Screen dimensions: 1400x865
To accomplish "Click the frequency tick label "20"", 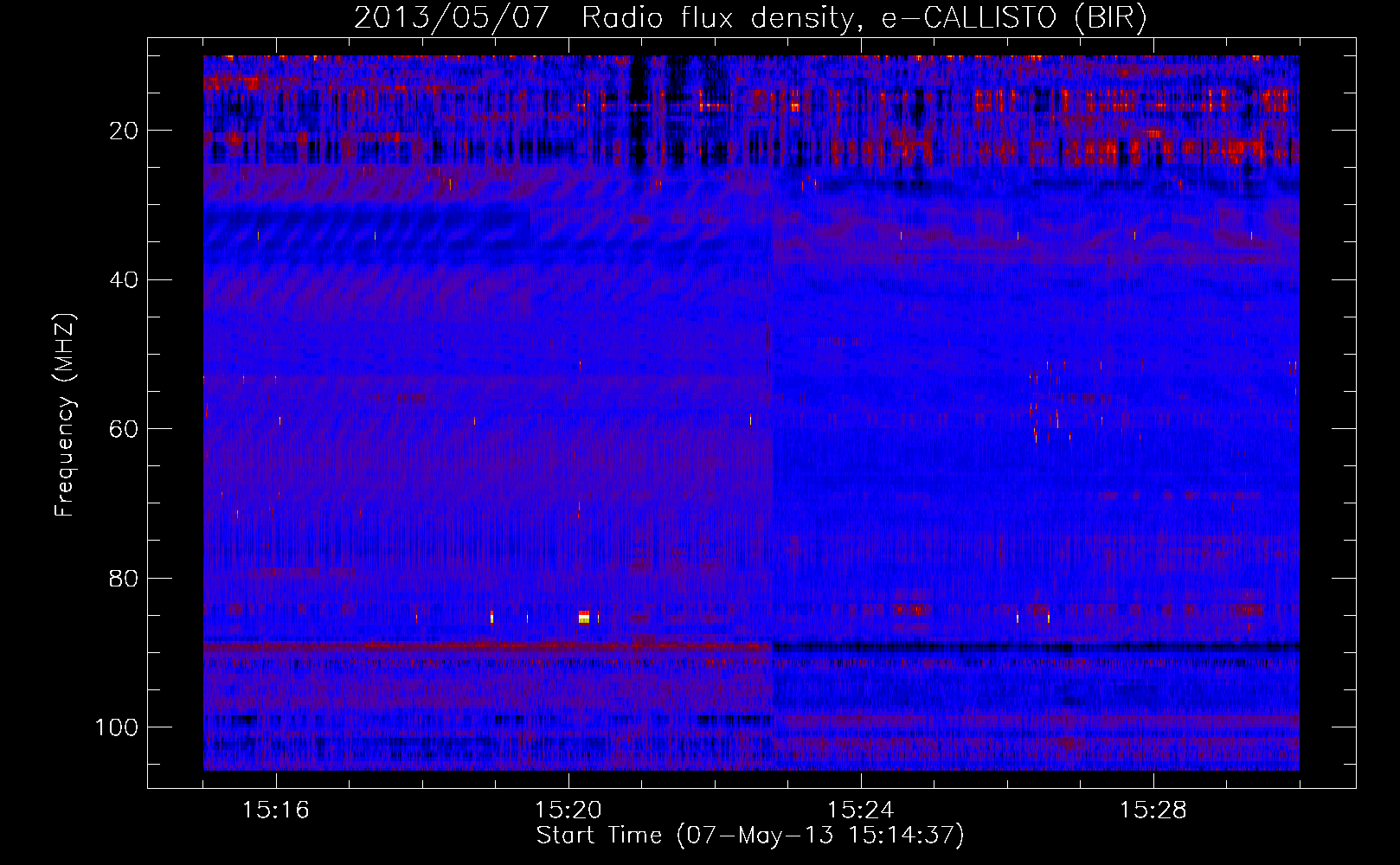I will click(x=125, y=131).
